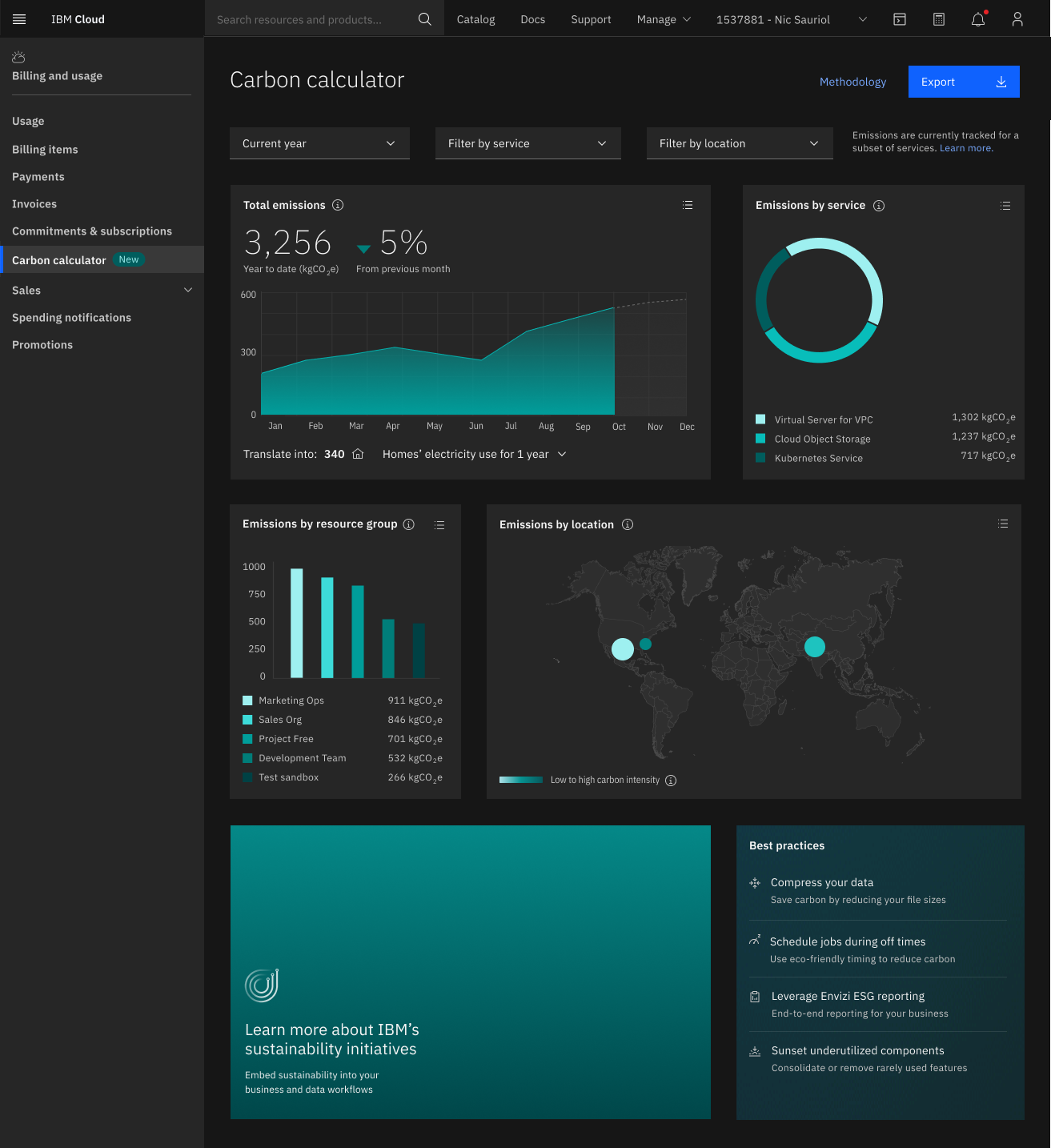Open the hamburger navigation menu

[x=19, y=19]
